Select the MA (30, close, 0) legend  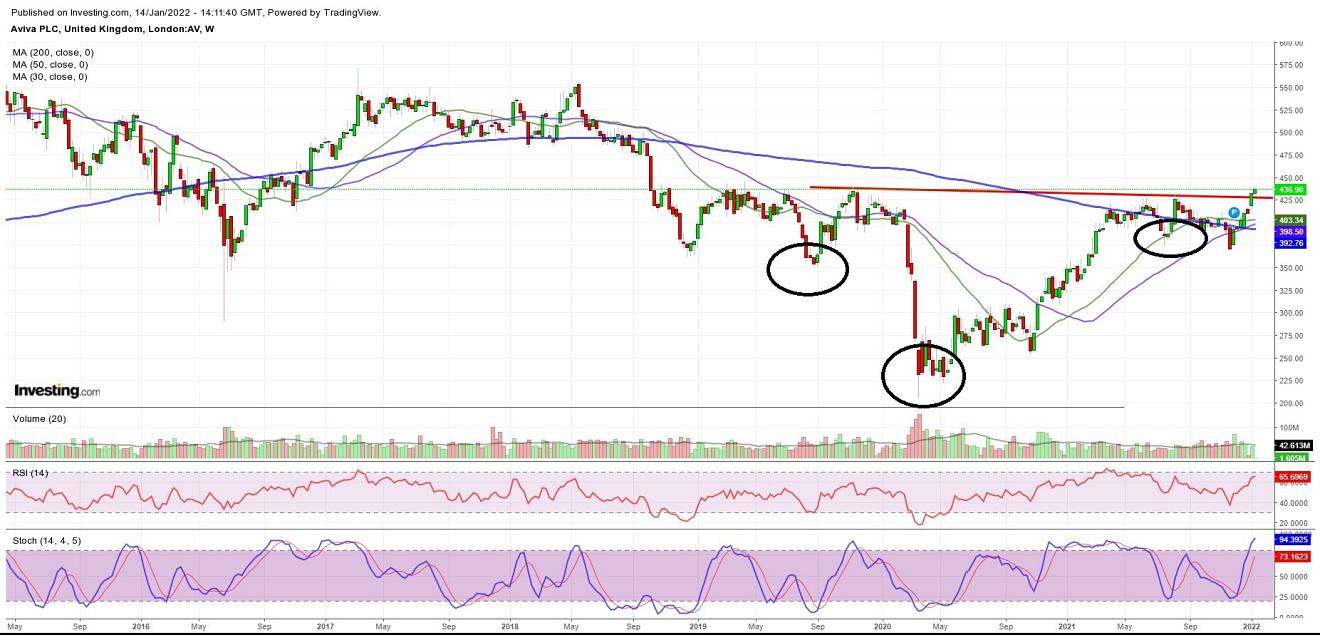click(50, 77)
